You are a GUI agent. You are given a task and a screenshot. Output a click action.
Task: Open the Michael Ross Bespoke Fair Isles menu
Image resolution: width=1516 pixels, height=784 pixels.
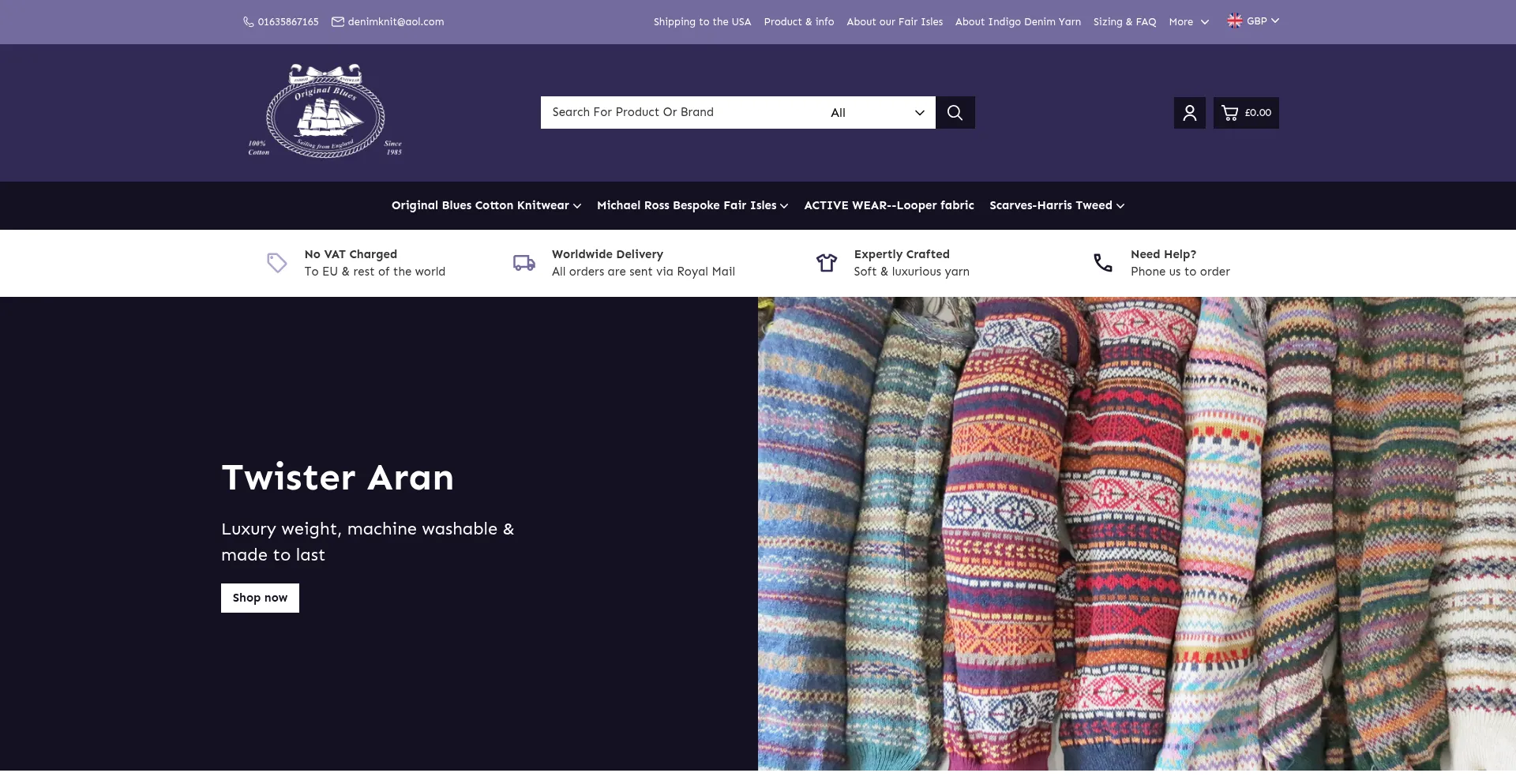(x=692, y=205)
